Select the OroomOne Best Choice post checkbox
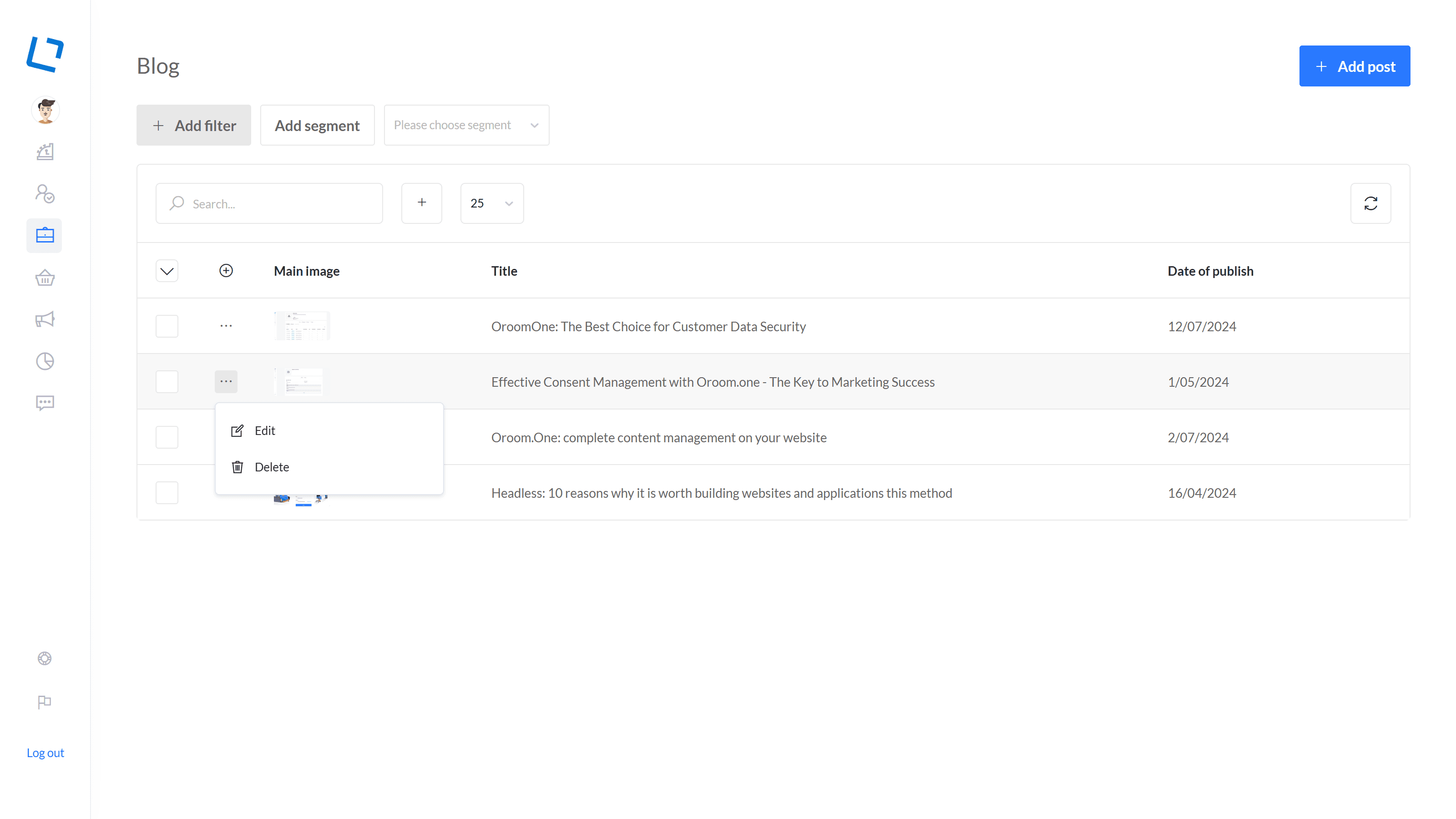1456x819 pixels. (x=167, y=326)
